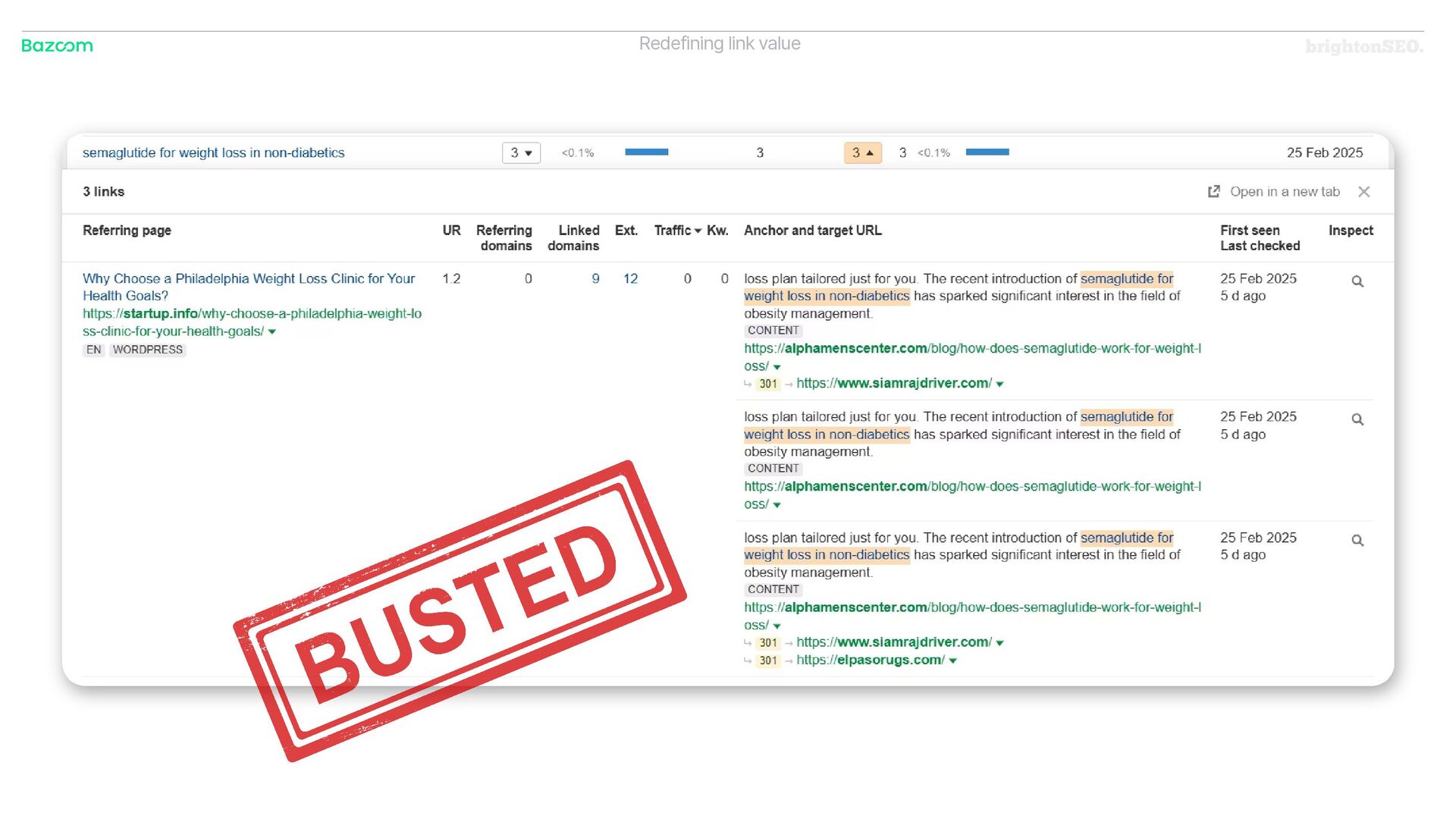Click the Open in a new tab icon
The height and width of the screenshot is (819, 1456).
1214,192
